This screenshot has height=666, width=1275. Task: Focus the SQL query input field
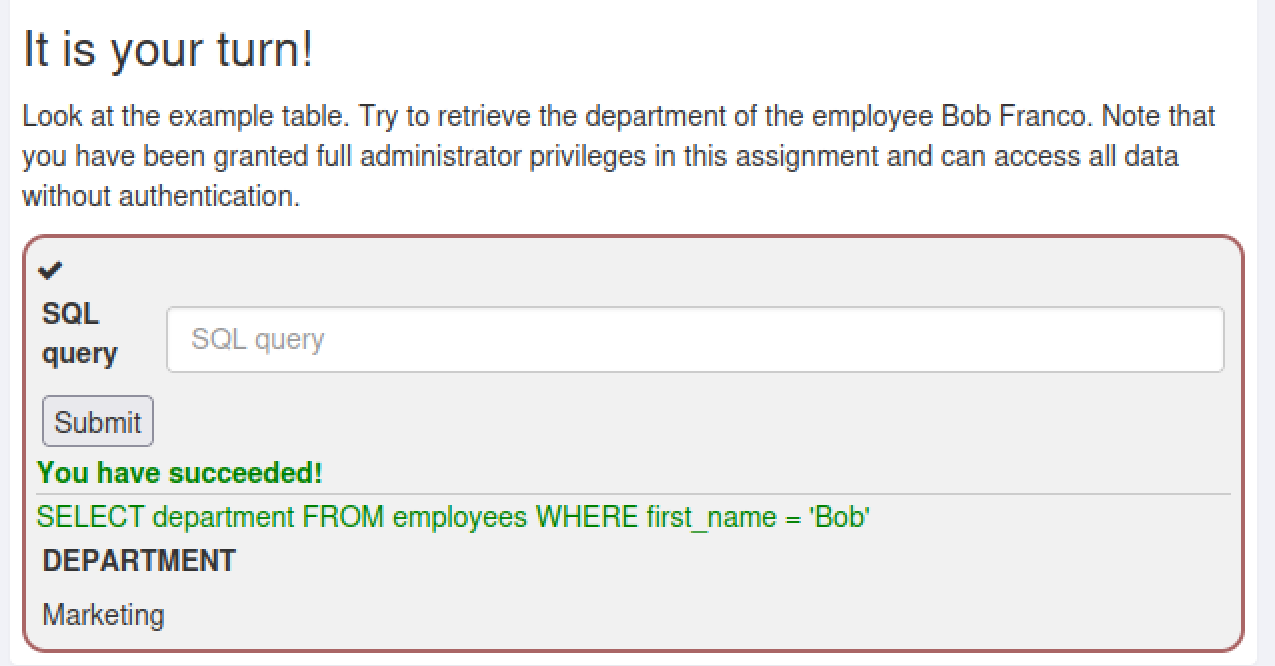coord(695,339)
